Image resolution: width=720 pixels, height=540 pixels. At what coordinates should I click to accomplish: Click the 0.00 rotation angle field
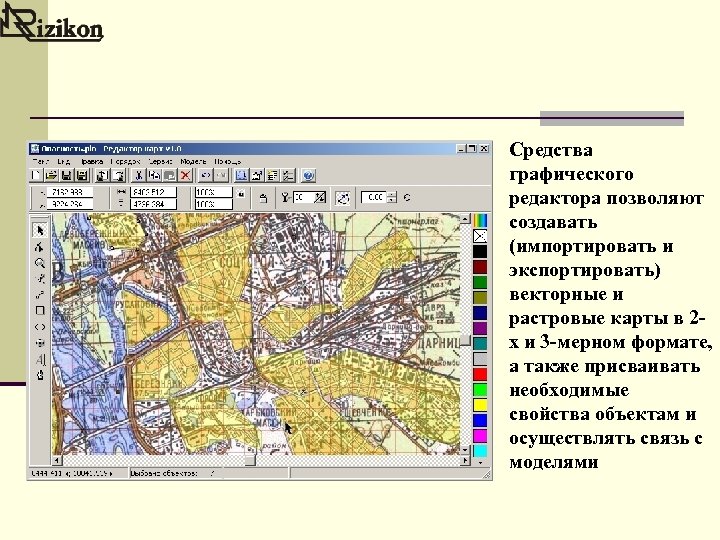coord(374,197)
